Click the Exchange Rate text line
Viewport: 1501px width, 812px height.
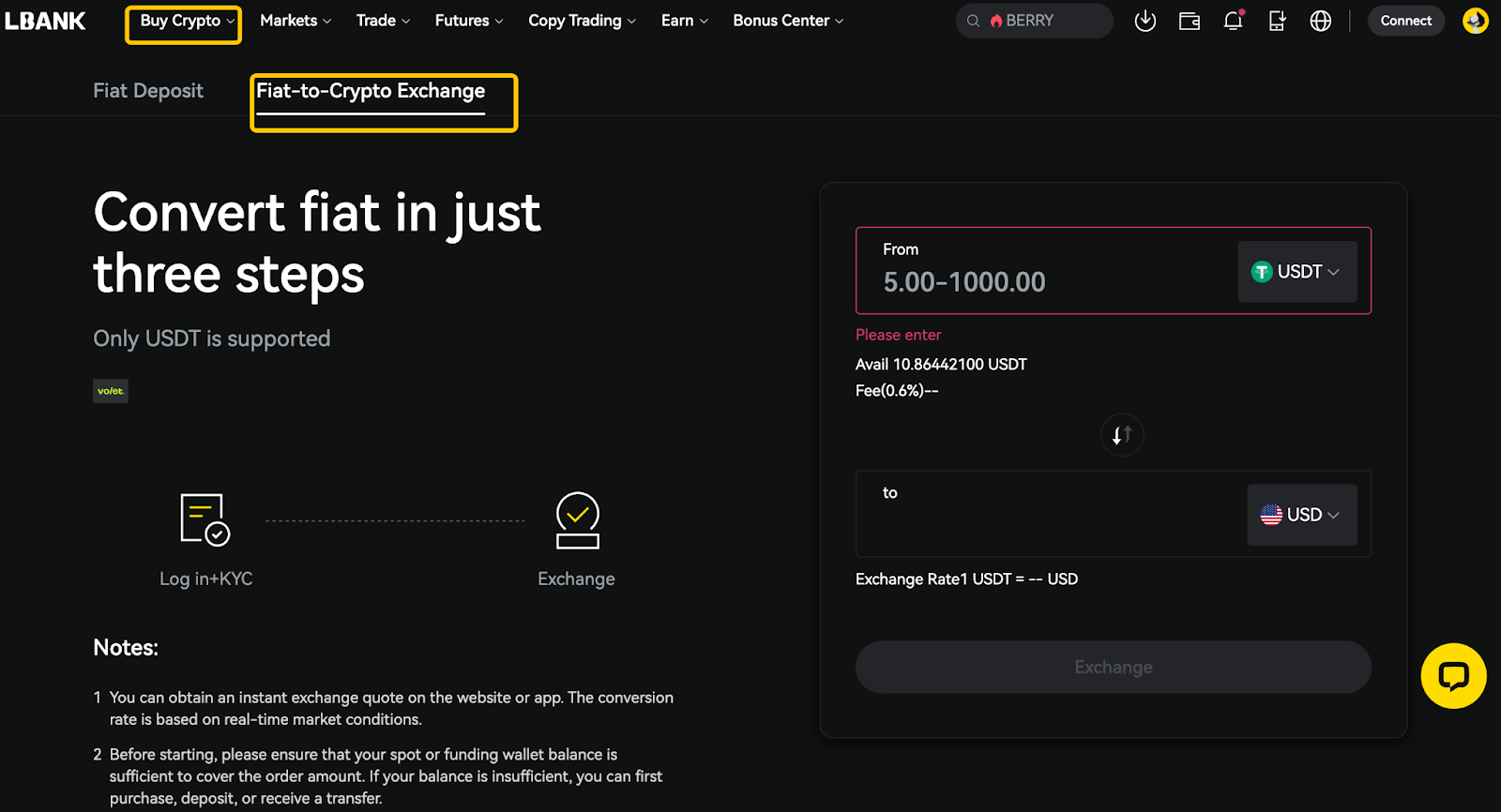[966, 579]
